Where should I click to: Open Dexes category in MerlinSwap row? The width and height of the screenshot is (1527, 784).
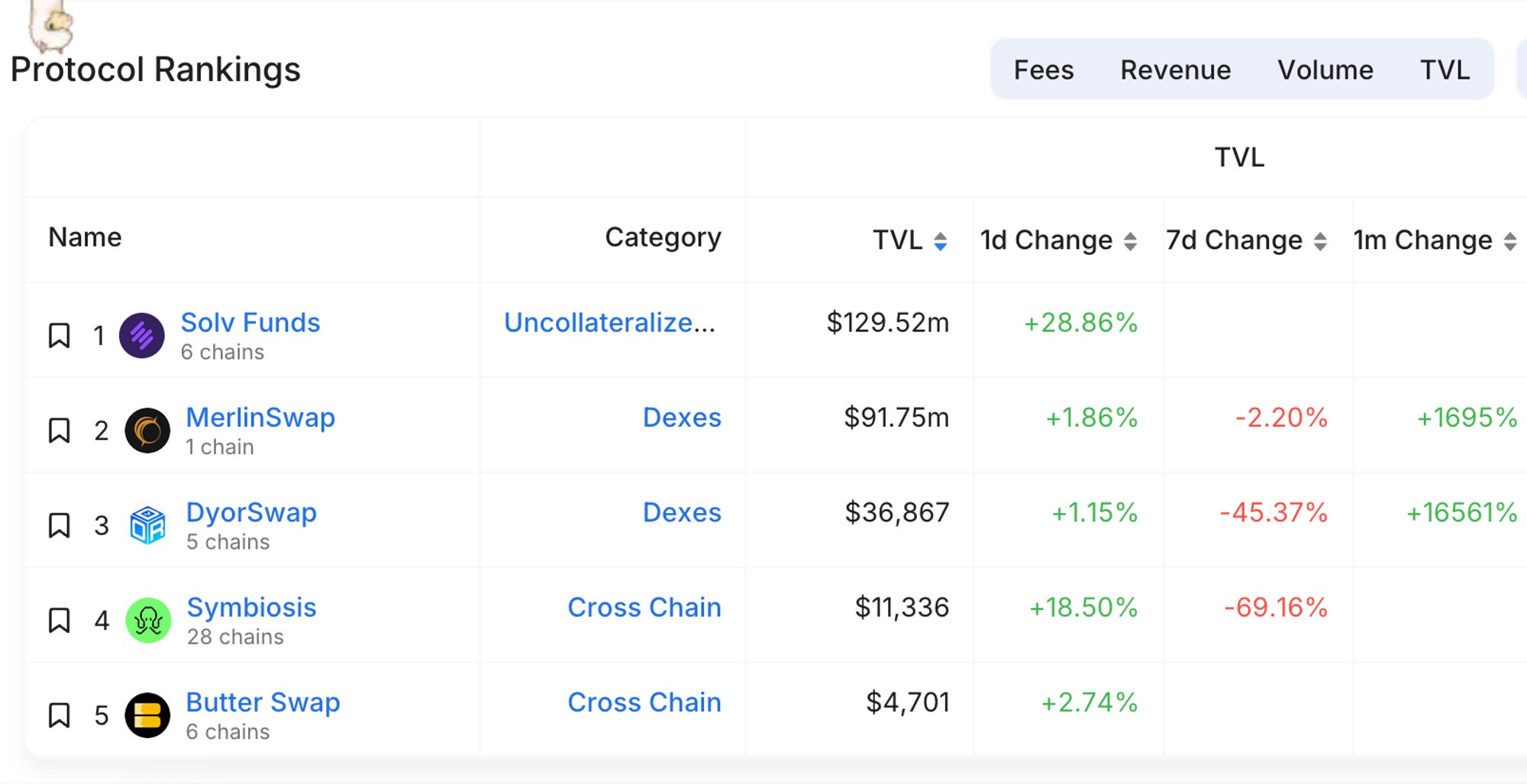pos(682,418)
